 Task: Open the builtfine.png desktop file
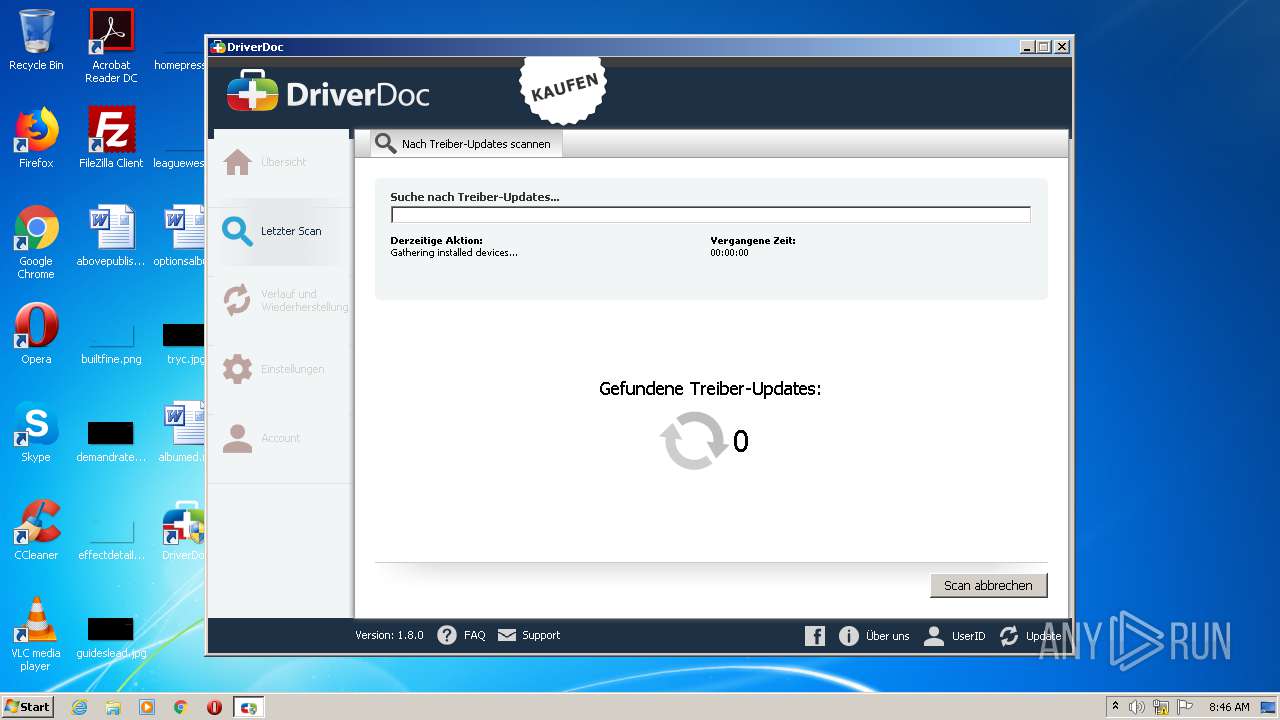click(111, 342)
